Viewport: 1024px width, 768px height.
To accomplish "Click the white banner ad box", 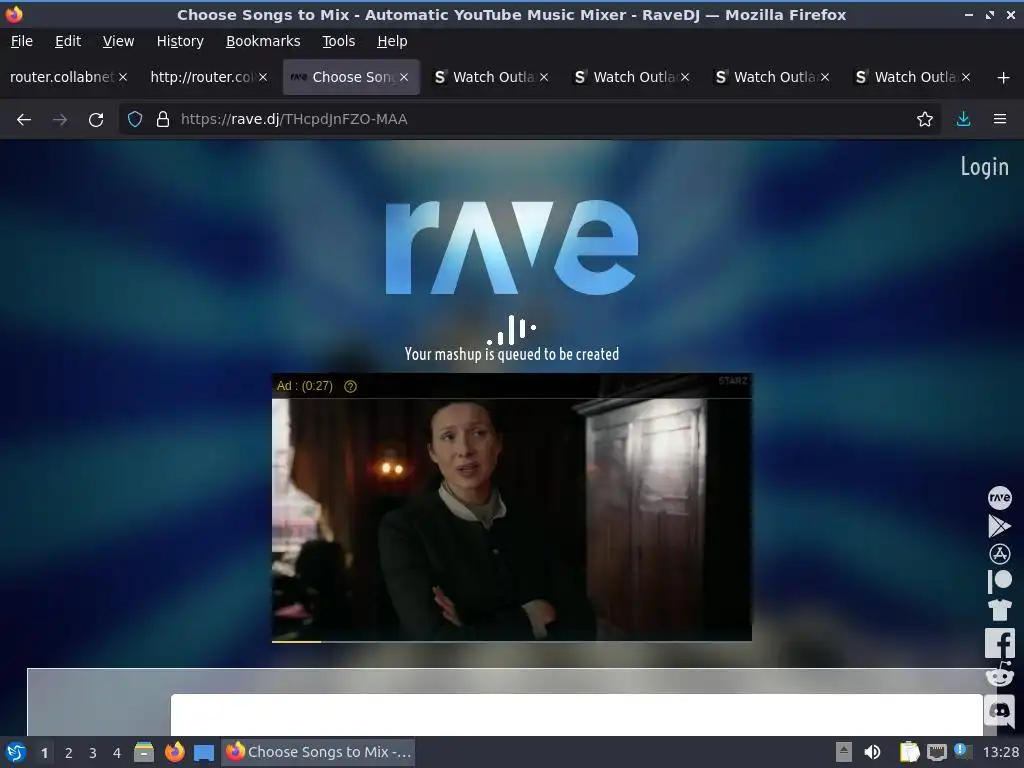I will click(x=577, y=714).
